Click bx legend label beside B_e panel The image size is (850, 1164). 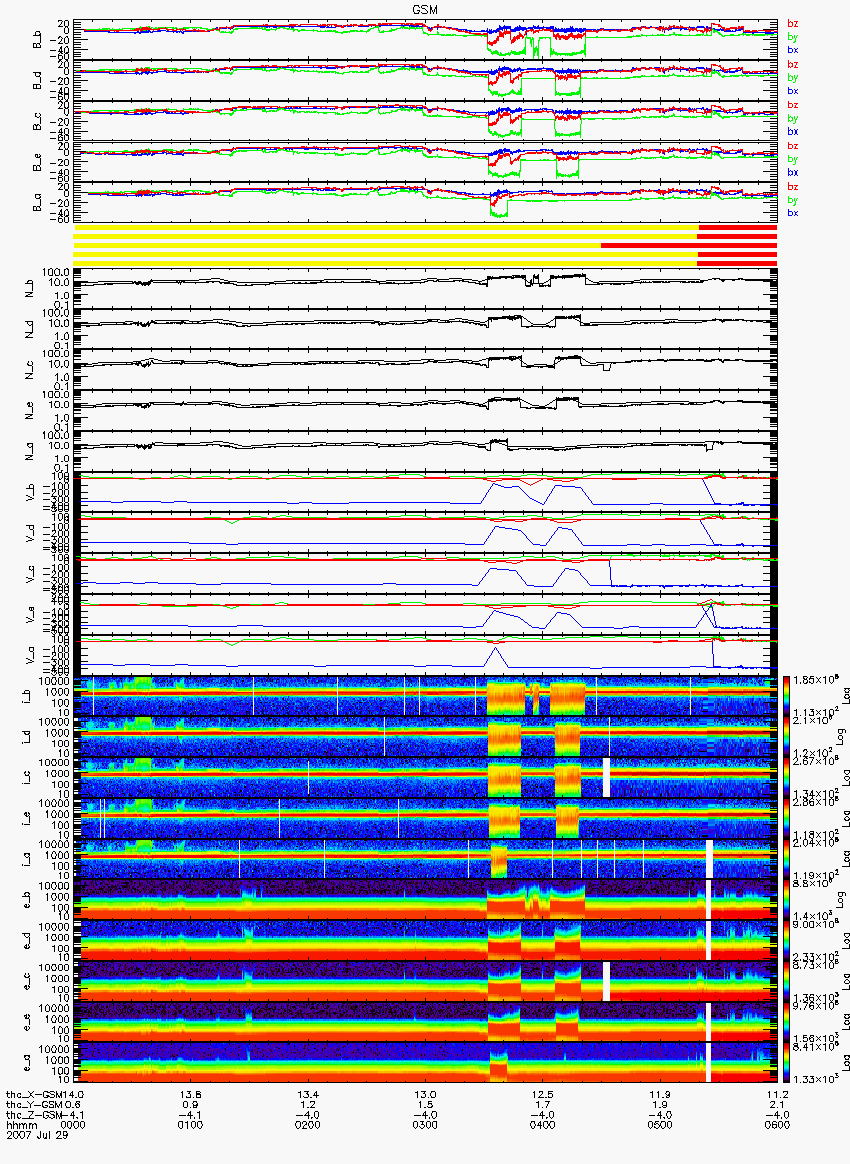pos(793,172)
